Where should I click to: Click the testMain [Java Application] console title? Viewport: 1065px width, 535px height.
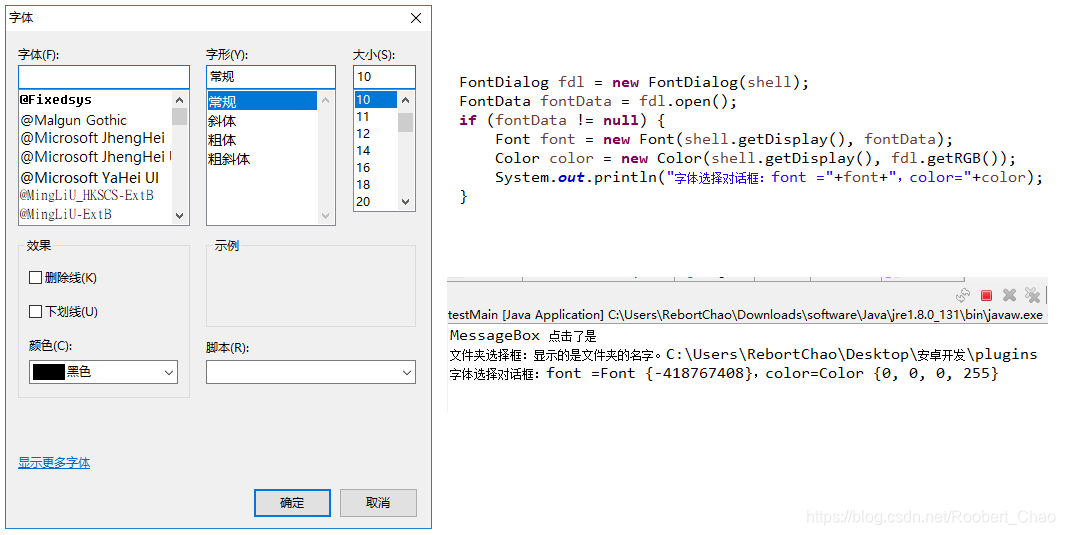(745, 315)
